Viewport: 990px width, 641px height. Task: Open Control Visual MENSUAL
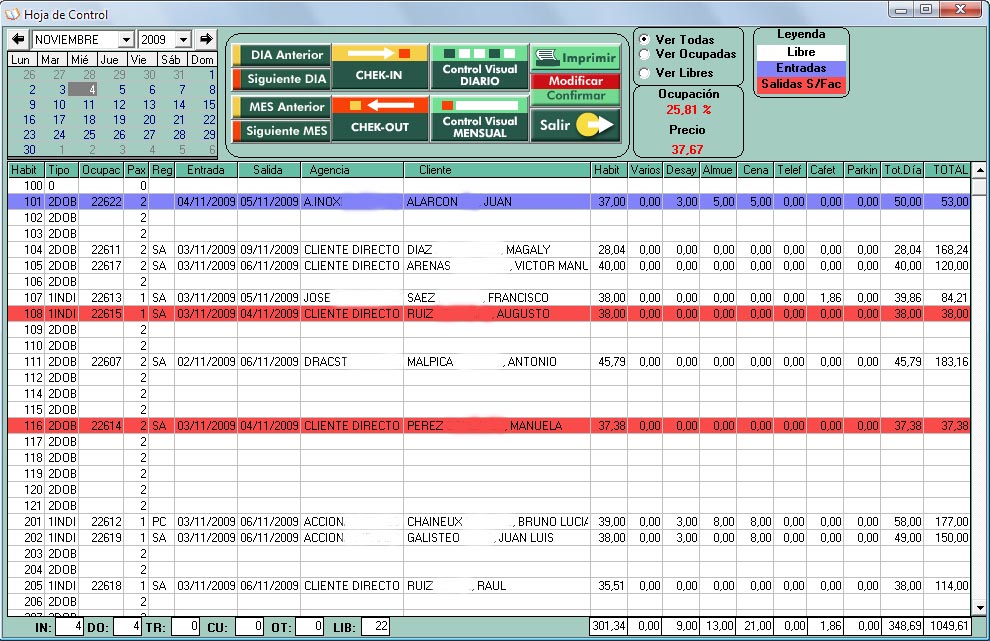click(x=479, y=118)
